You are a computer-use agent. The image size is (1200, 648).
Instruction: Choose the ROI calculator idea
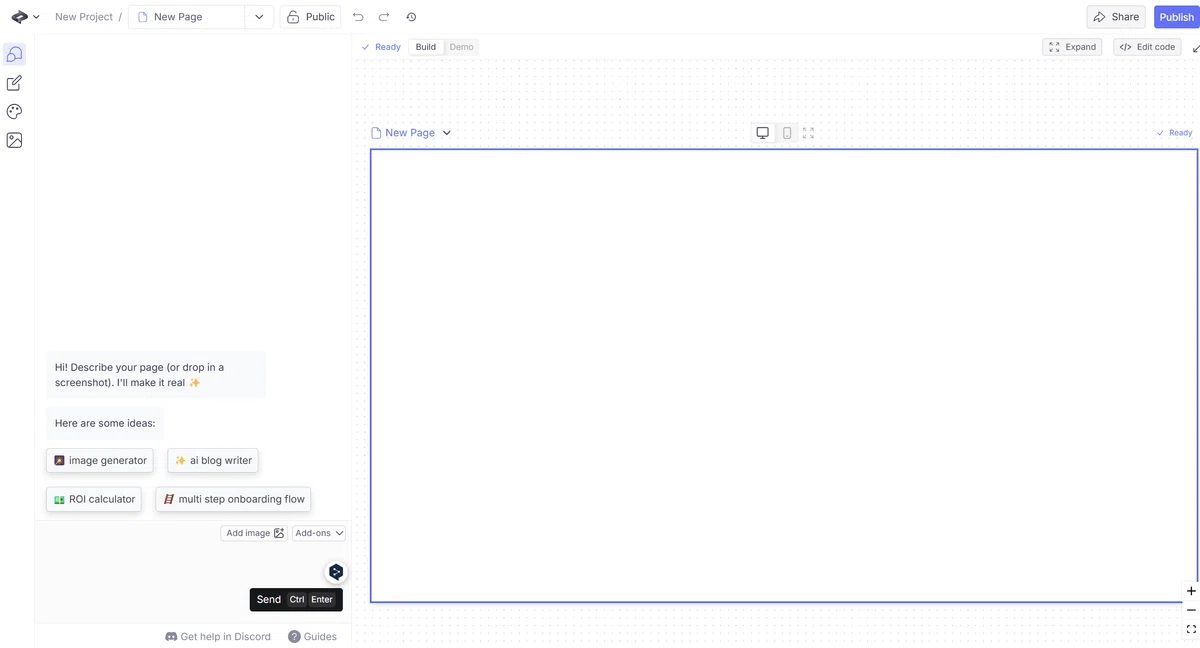pyautogui.click(x=94, y=499)
